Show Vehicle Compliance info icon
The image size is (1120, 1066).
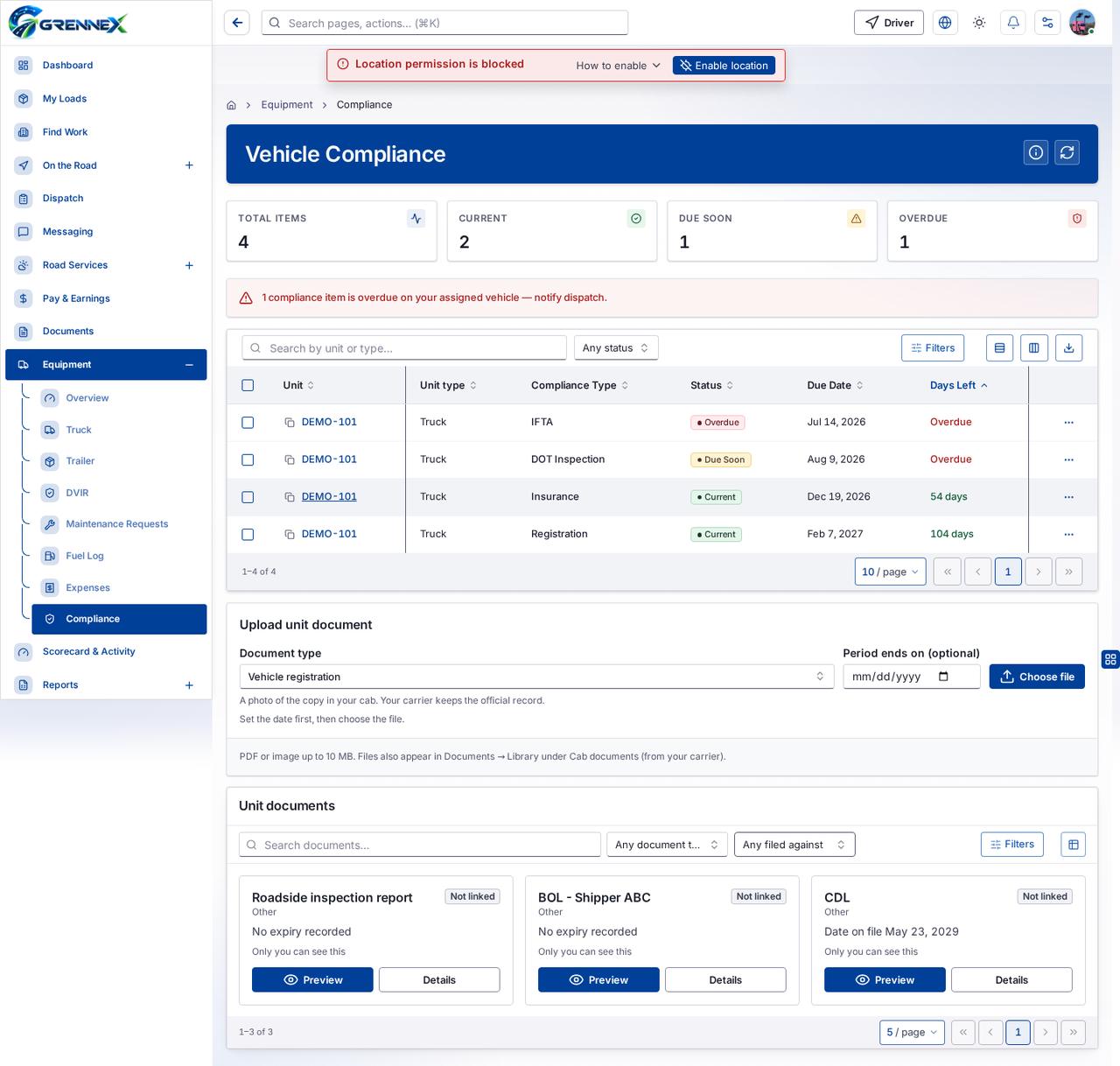[1036, 152]
